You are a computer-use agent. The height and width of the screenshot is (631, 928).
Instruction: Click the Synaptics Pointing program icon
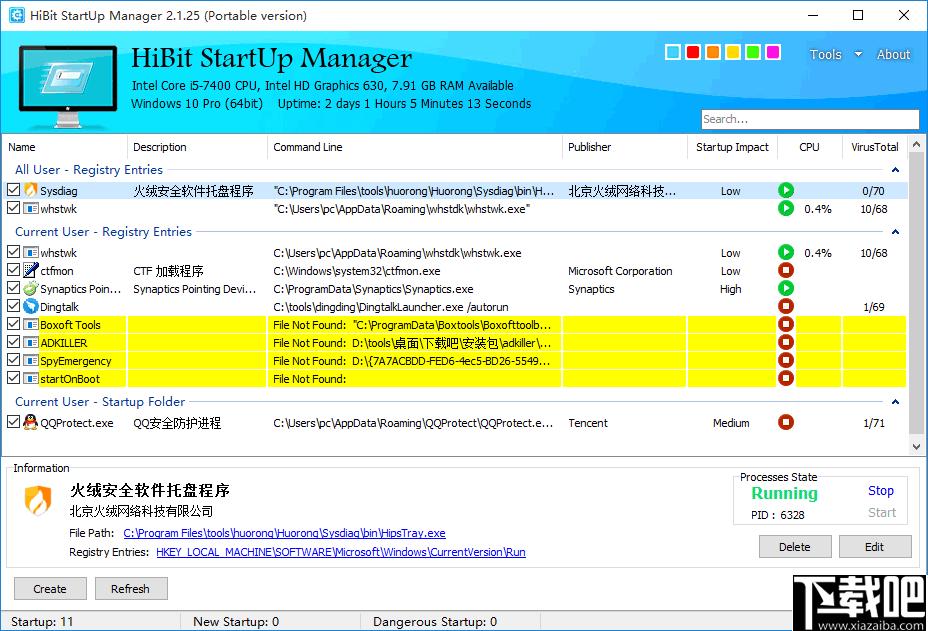pos(31,288)
